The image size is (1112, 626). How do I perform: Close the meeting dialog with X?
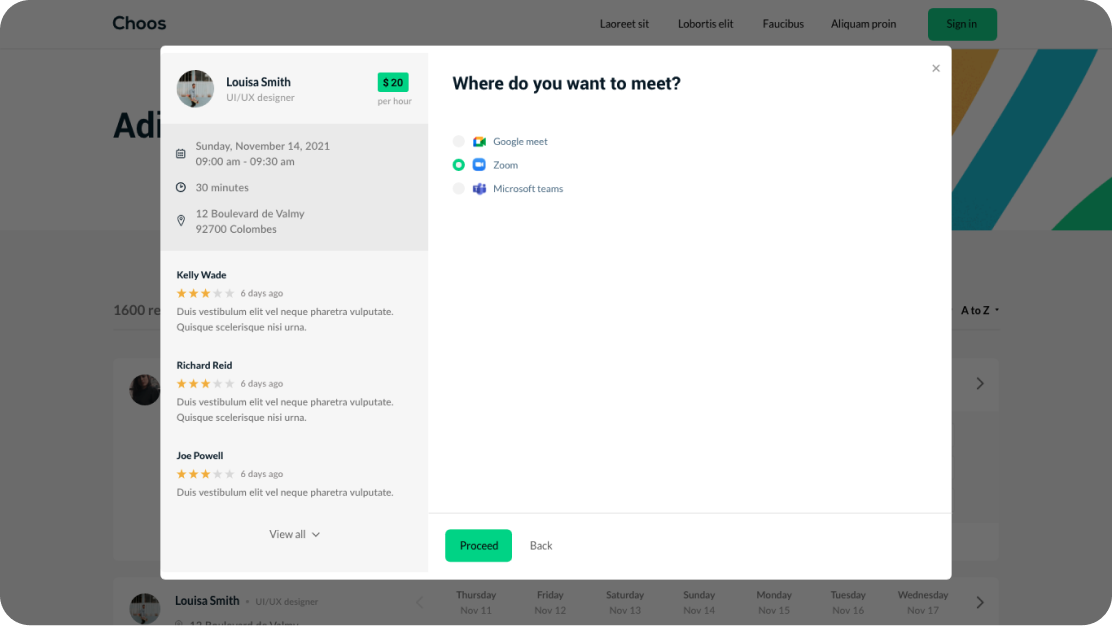click(936, 69)
